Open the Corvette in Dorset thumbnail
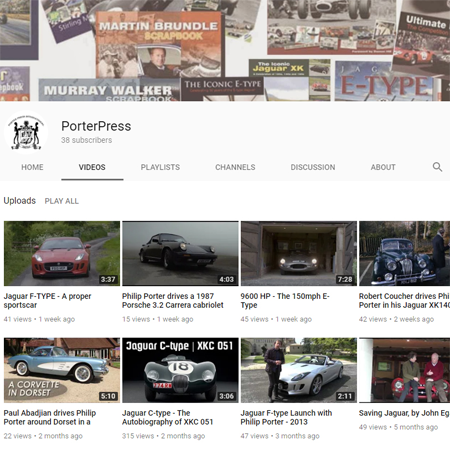 pyautogui.click(x=62, y=370)
